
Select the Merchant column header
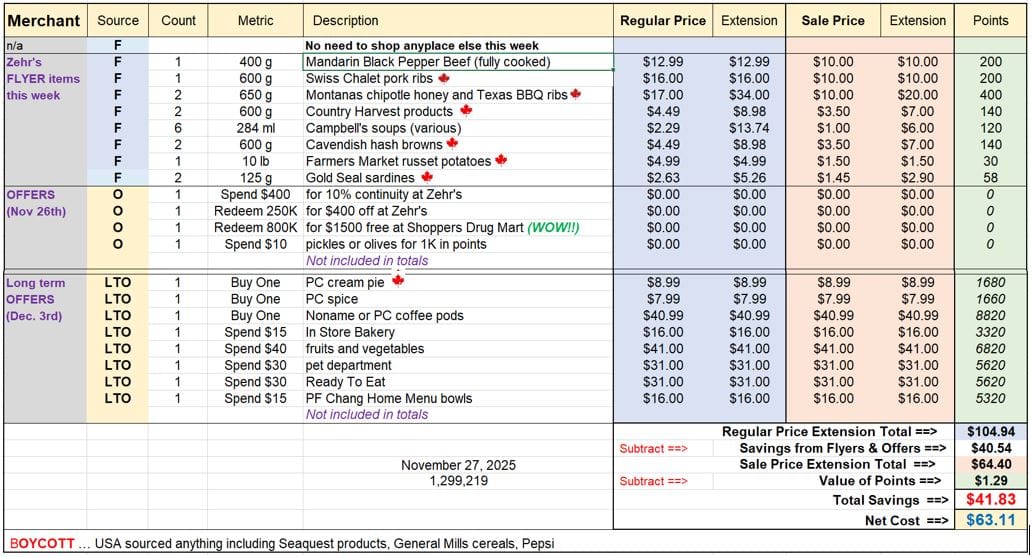click(x=44, y=20)
